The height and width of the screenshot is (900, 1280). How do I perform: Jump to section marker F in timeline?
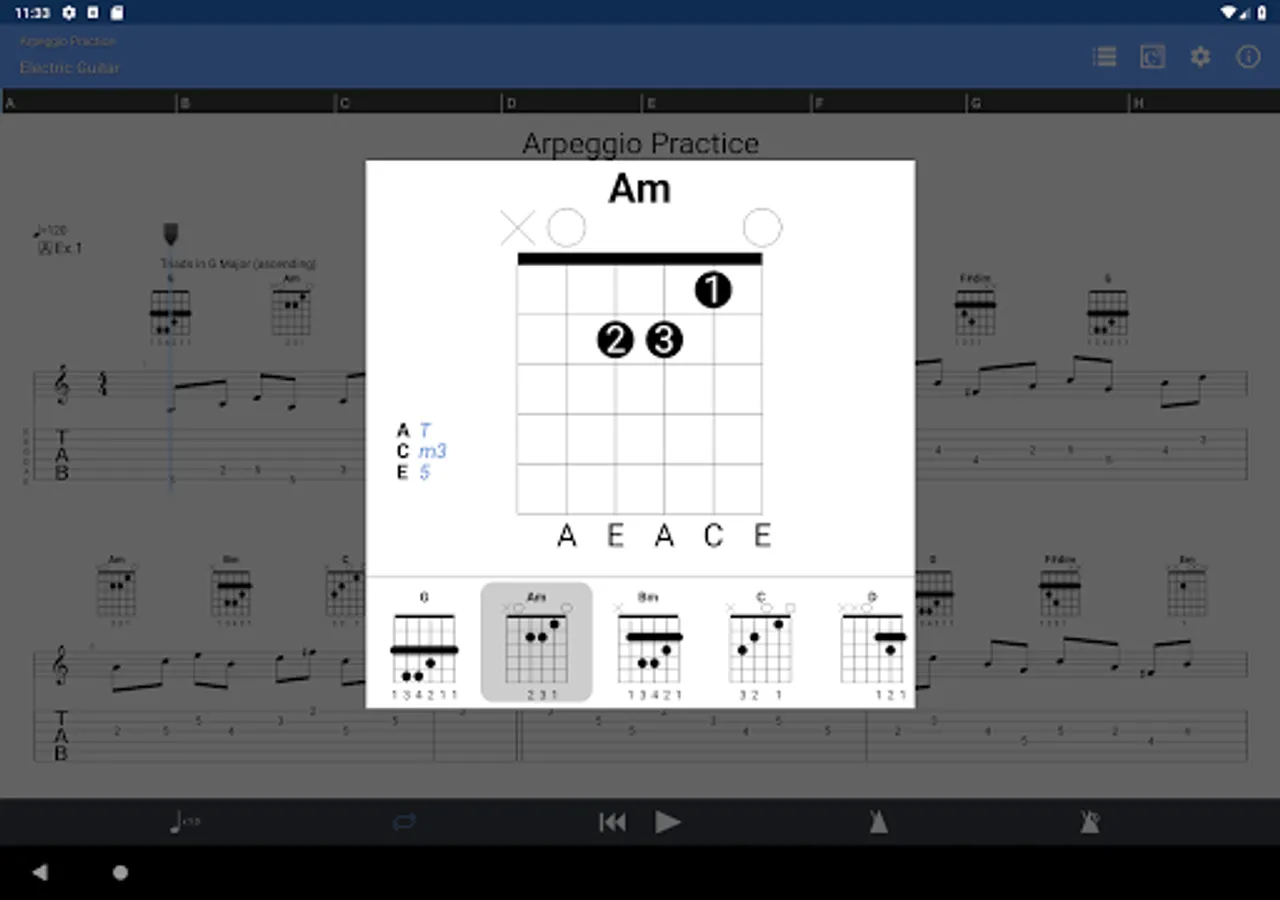tap(819, 102)
